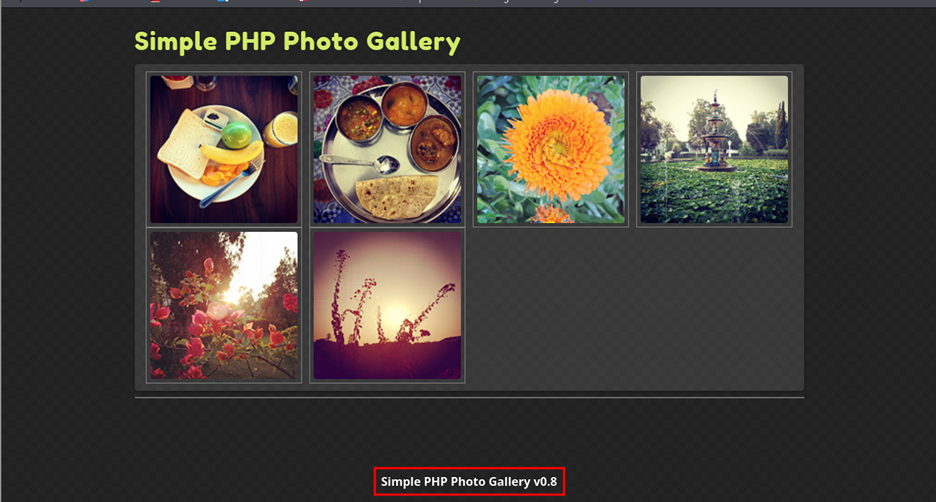Click the glowing sun in silhouette photo

(395, 315)
